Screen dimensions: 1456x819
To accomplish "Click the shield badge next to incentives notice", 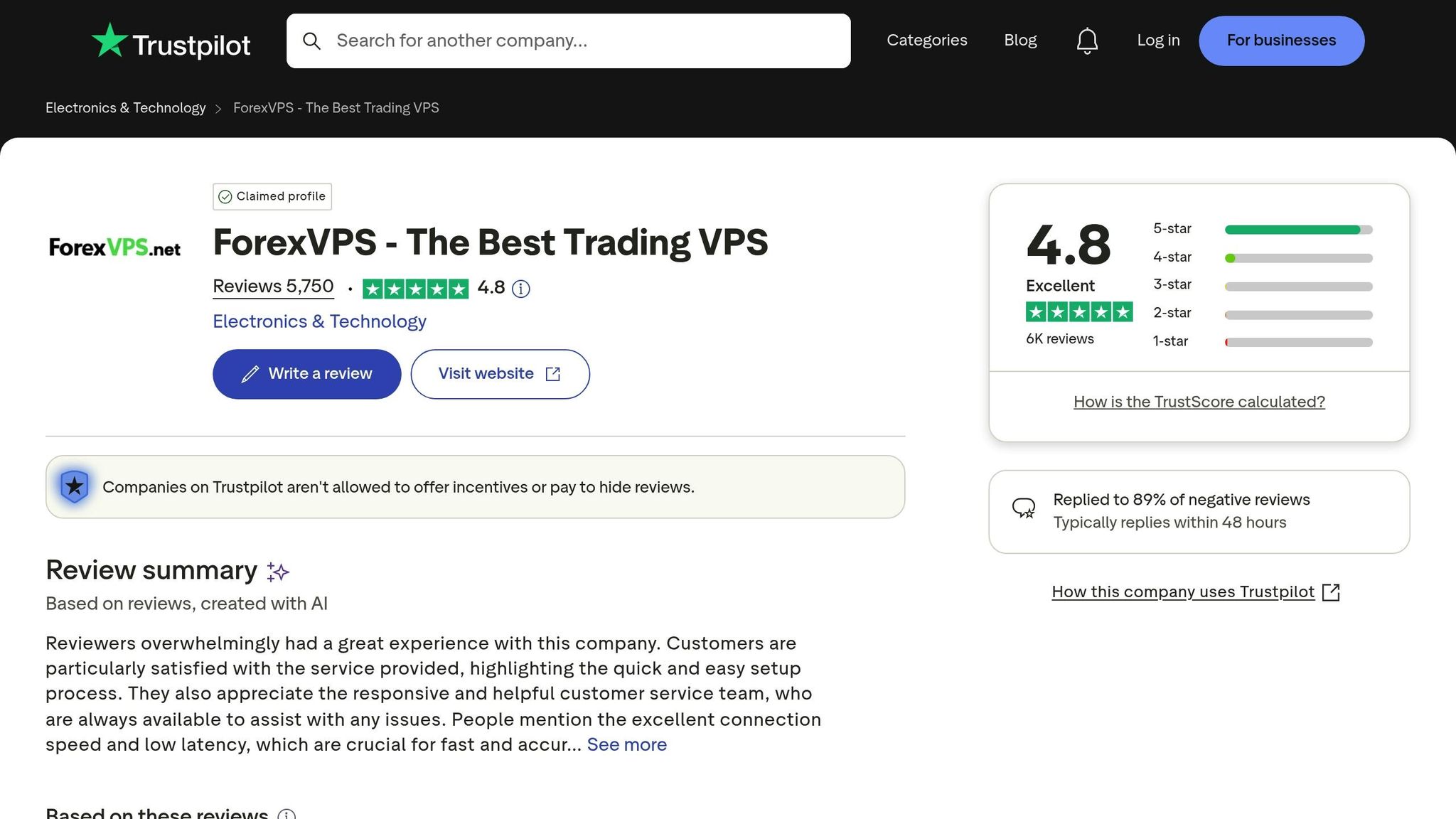I will coord(73,486).
